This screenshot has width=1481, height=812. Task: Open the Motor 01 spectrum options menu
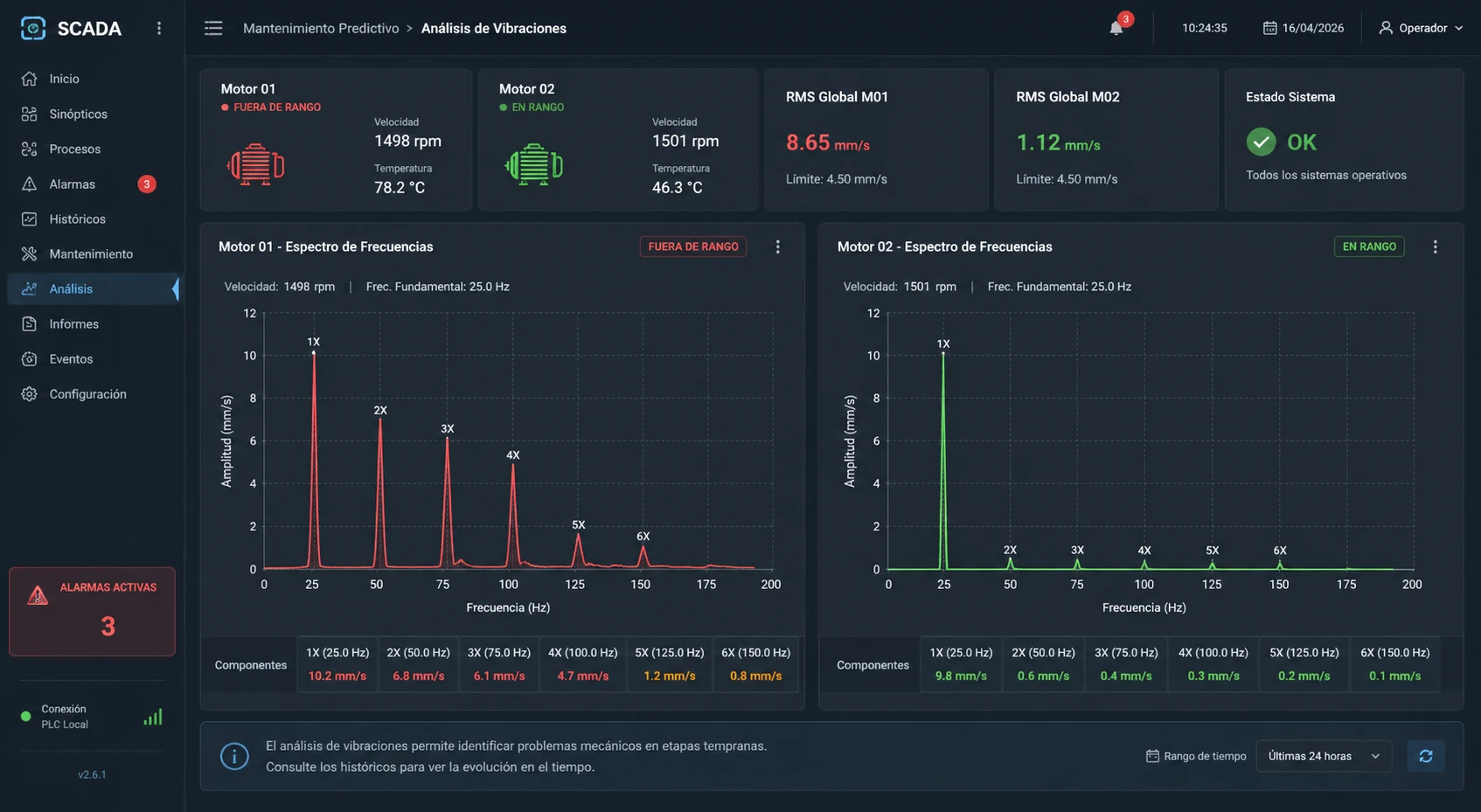(777, 246)
